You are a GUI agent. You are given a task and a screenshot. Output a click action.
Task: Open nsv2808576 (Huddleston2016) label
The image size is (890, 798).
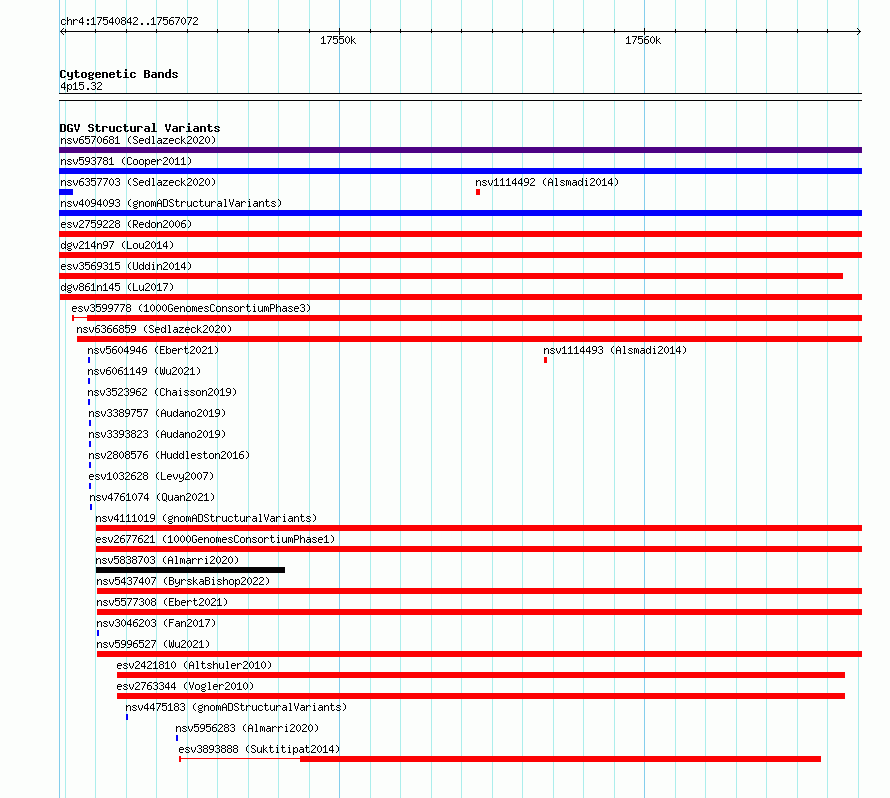(x=169, y=455)
